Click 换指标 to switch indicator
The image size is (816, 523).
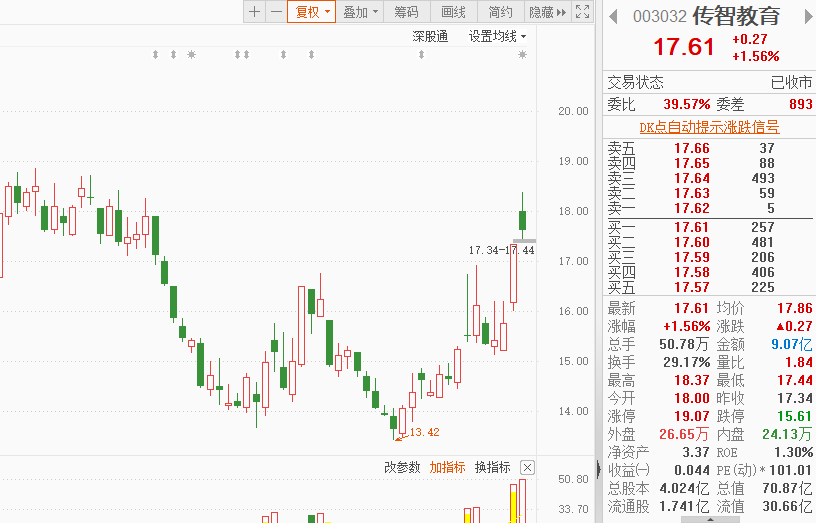[x=493, y=467]
